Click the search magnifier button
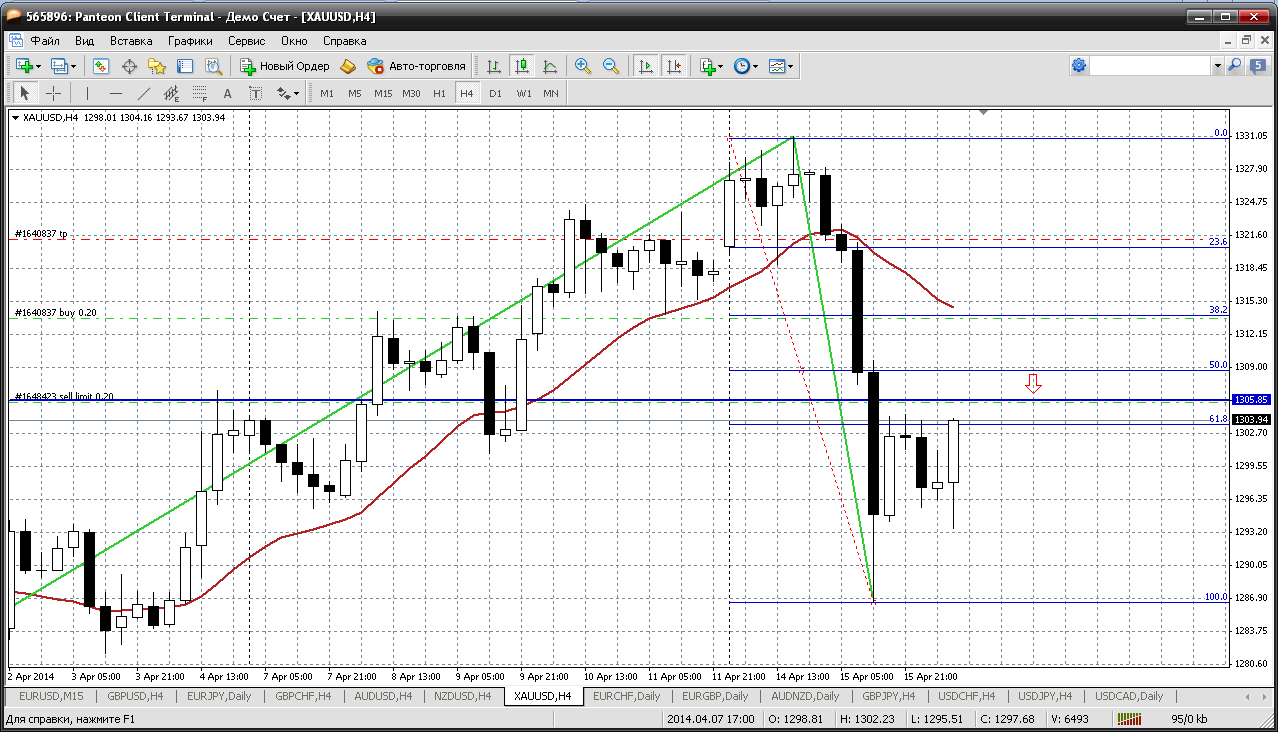Viewport: 1278px width, 732px height. click(1234, 66)
